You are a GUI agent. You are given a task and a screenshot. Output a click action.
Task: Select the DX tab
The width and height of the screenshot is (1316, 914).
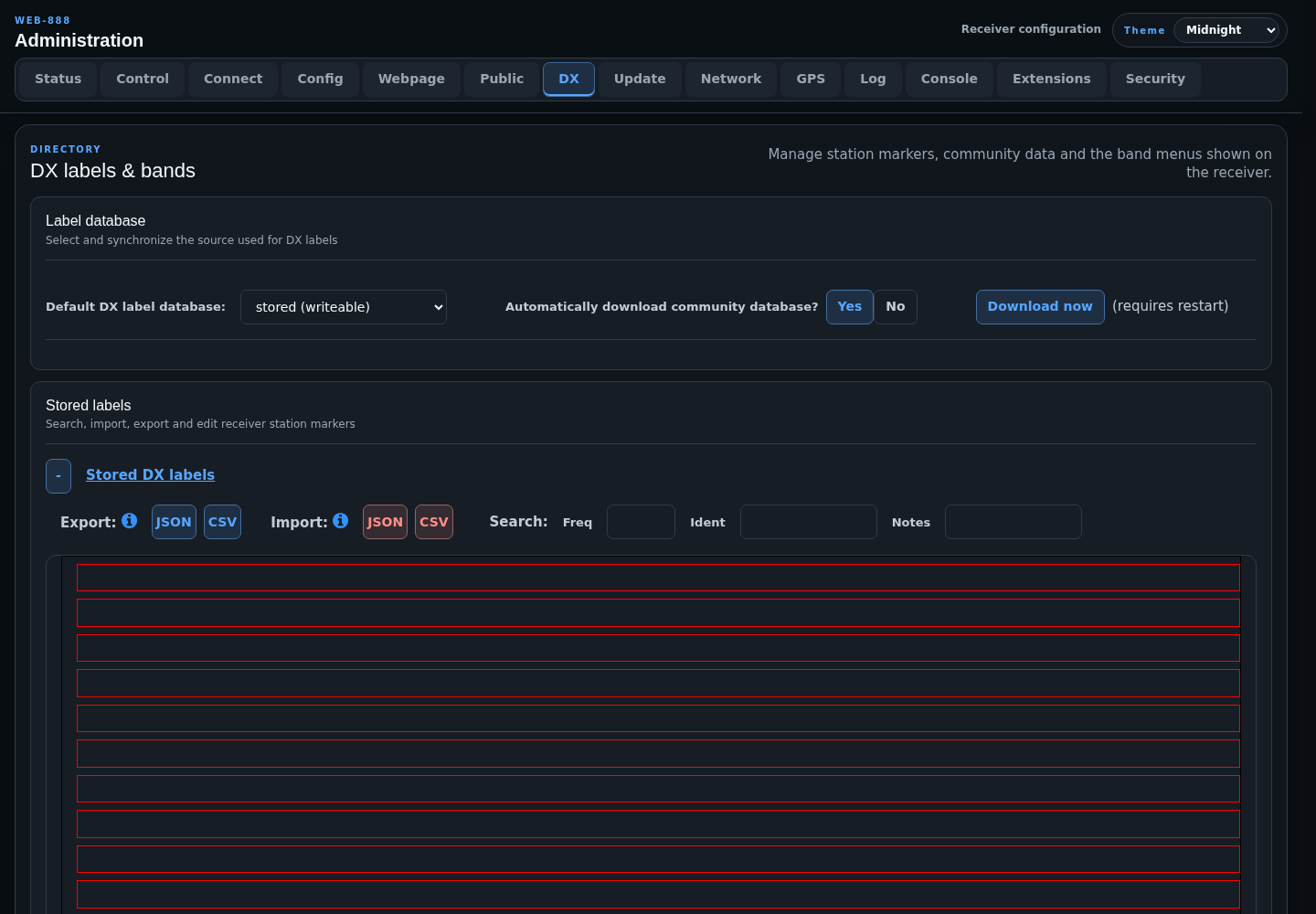point(568,80)
